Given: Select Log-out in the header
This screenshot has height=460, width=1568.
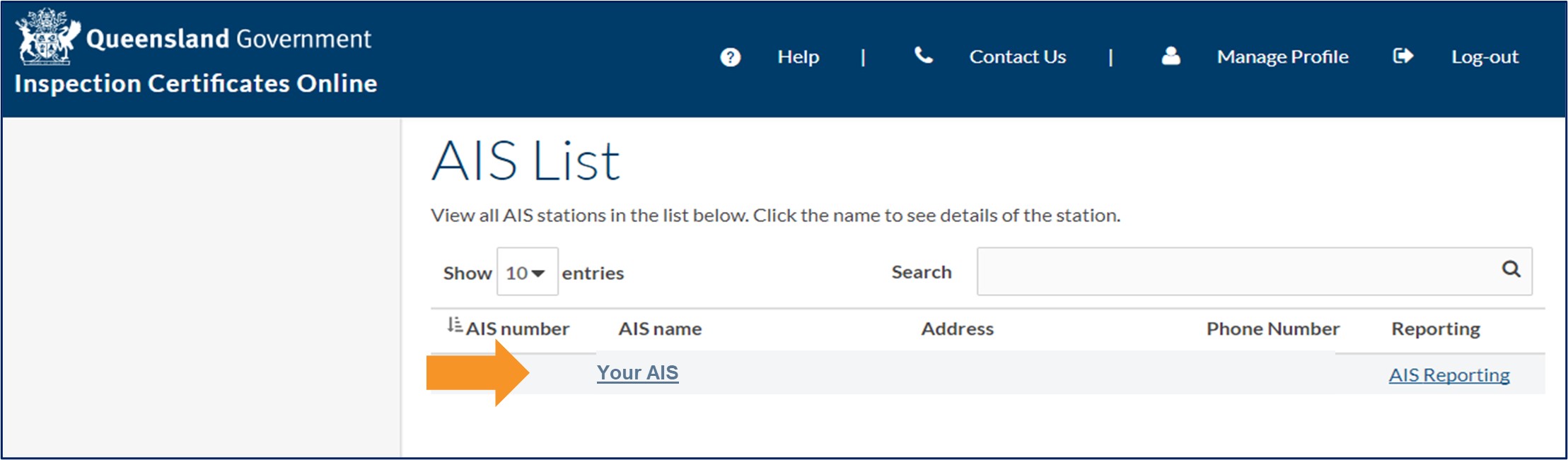Looking at the screenshot, I should pyautogui.click(x=1485, y=57).
